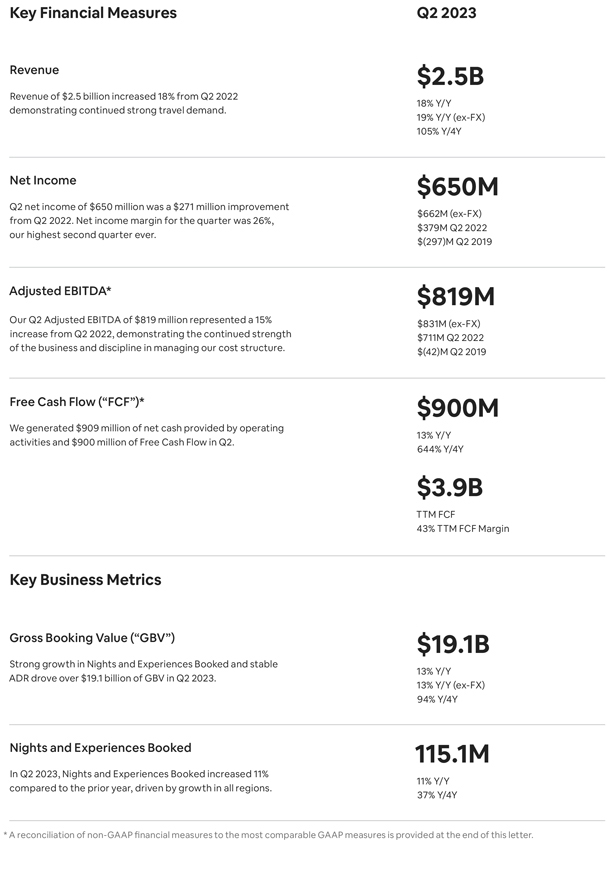This screenshot has height=880, width=607.
Task: Click the non-GAAP reconciliation footnote
Action: [269, 835]
